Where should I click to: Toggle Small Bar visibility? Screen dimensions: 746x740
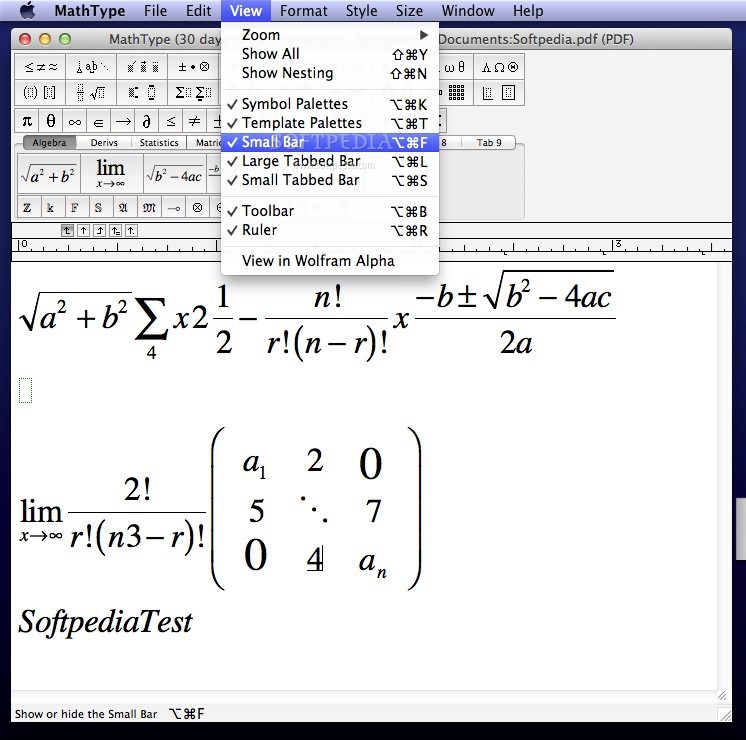[x=330, y=142]
